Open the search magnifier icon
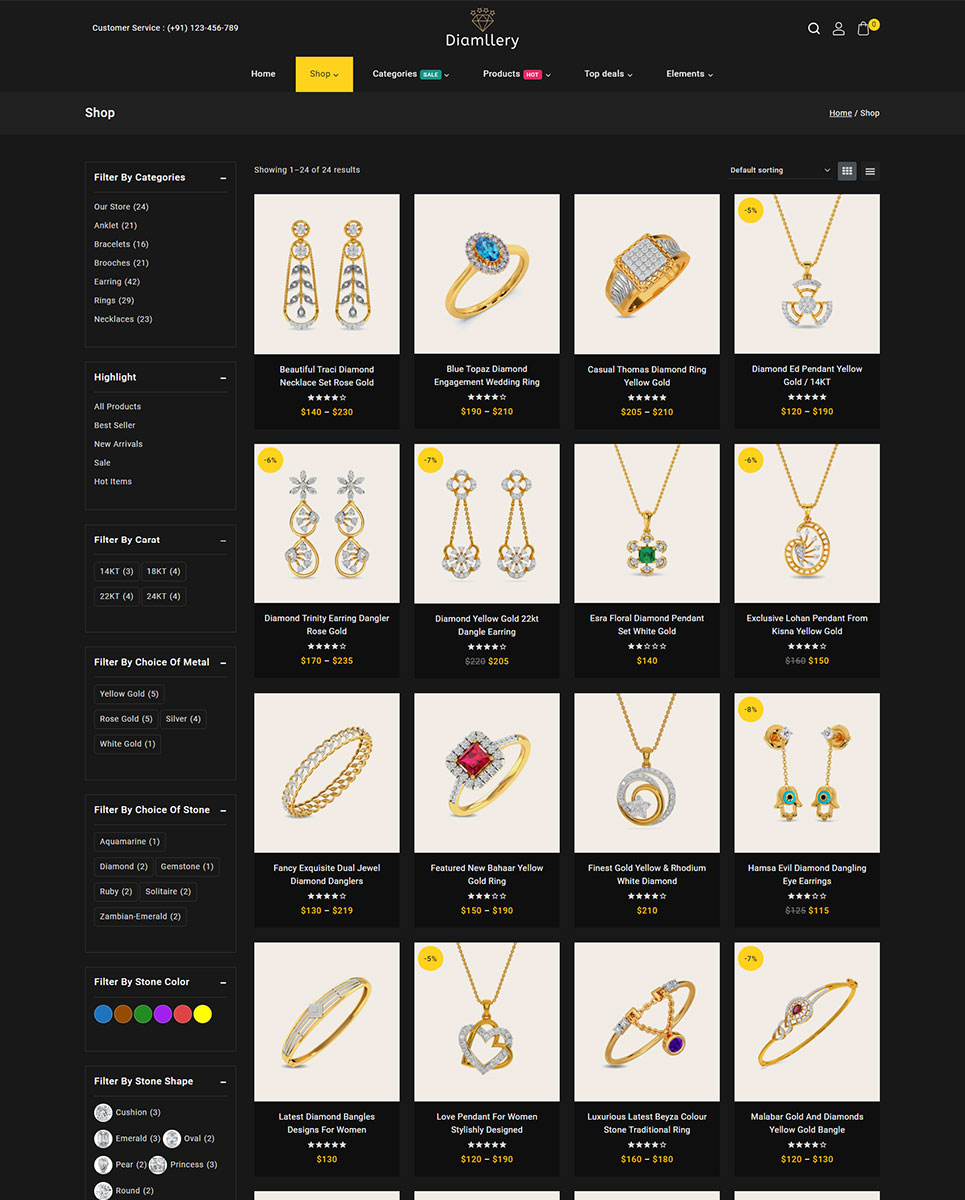Image resolution: width=965 pixels, height=1200 pixels. point(814,29)
